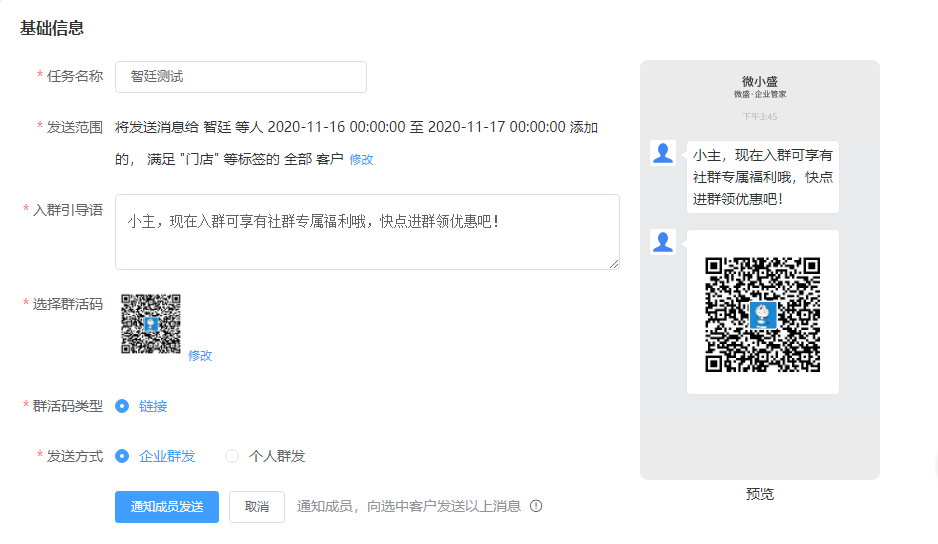
Task: Click 修改 link after 发送范围 text
Action: (361, 159)
